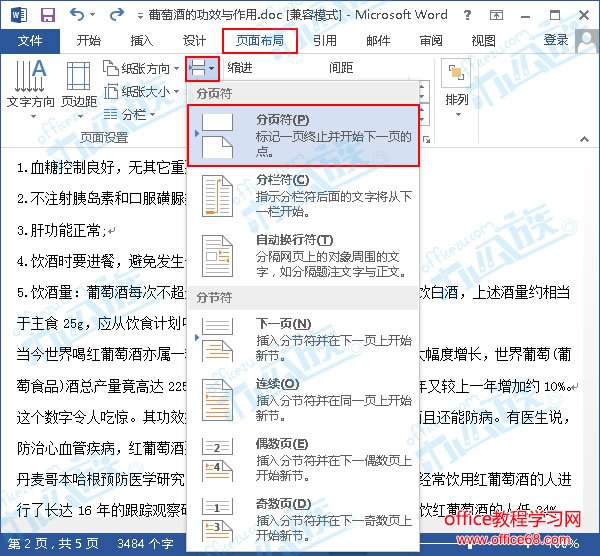This screenshot has height=556, width=600.
Task: Open the 纸张大小 paper size dropdown
Action: pos(141,92)
